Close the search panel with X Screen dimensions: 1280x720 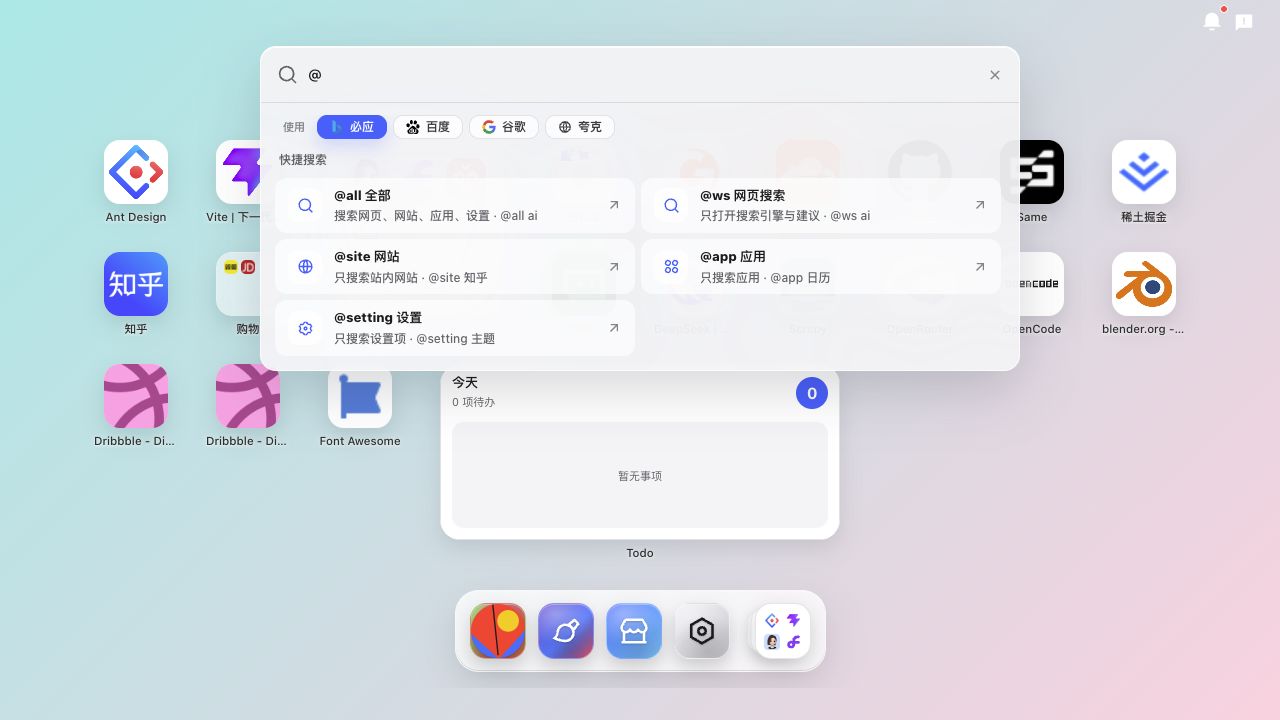point(995,75)
